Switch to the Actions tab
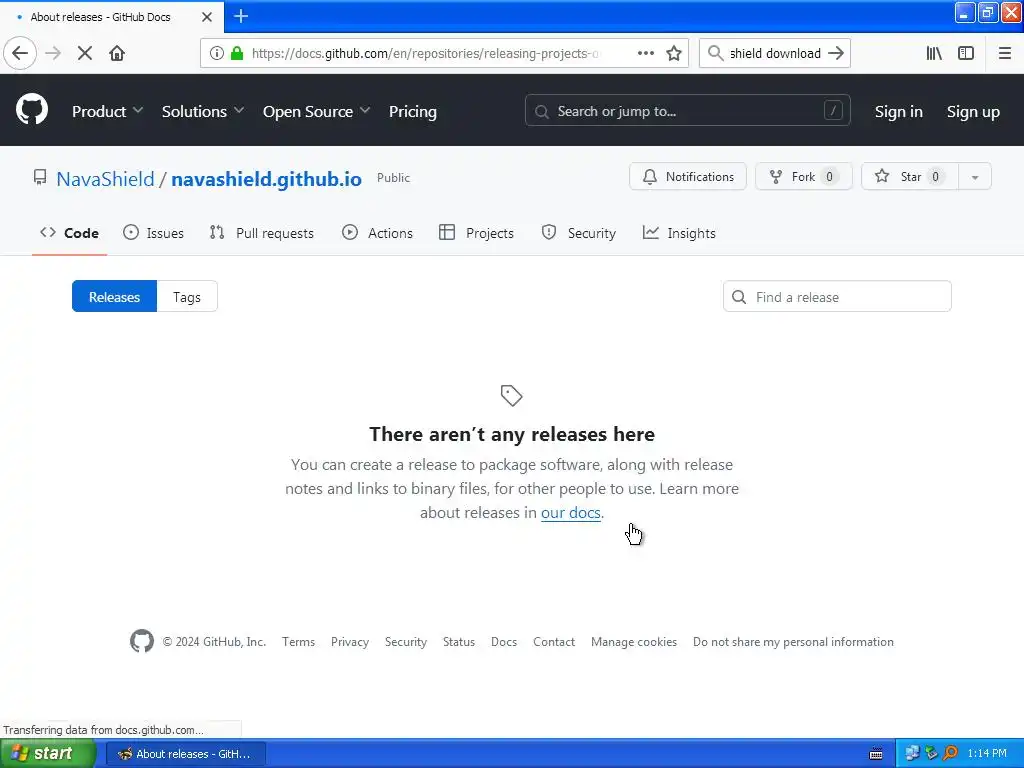 (x=377, y=233)
